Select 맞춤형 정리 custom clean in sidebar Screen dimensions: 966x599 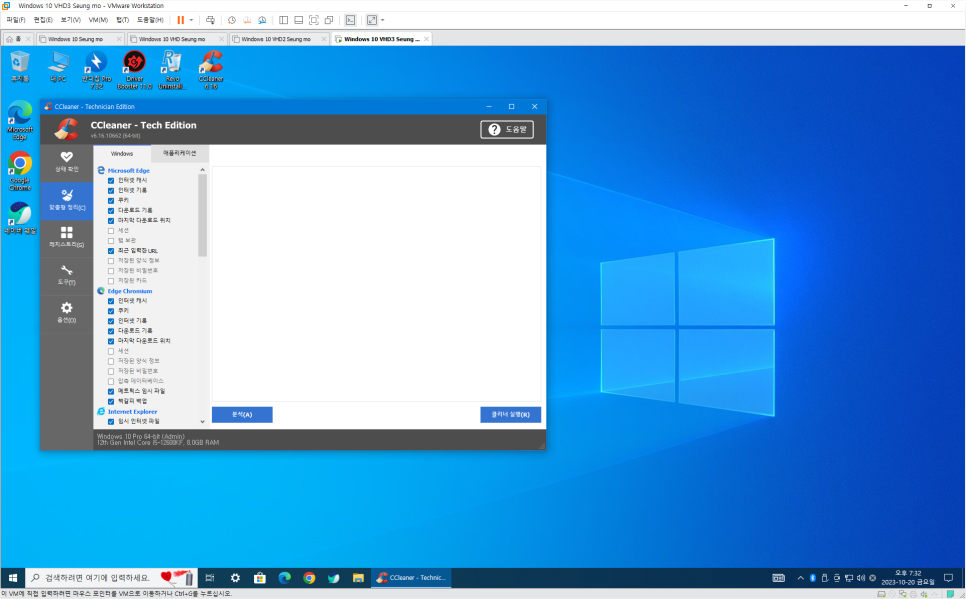[x=67, y=200]
